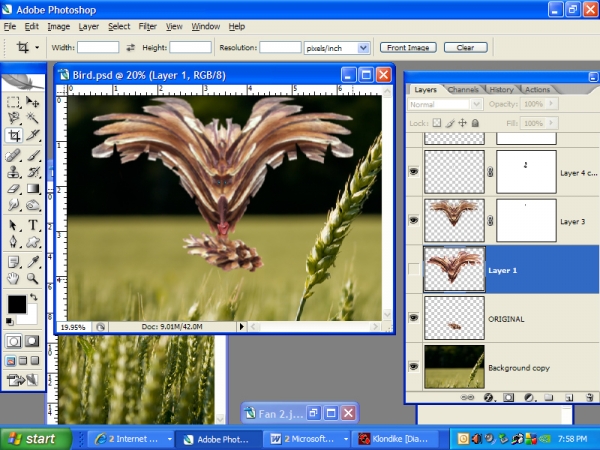Add layer style in Layers panel
The height and width of the screenshot is (450, 600).
click(488, 398)
